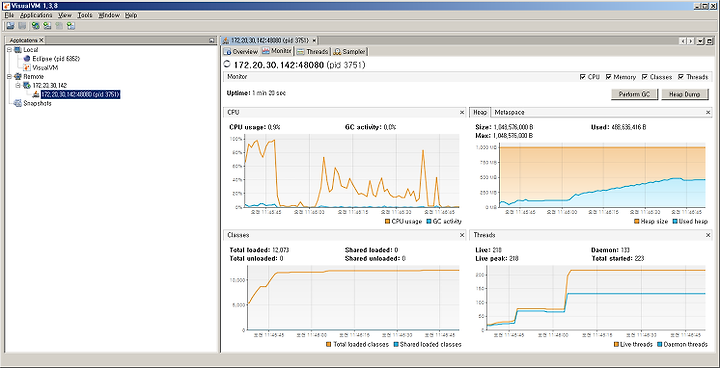Screen dimensions: 720x368
Task: Switch to the Overview tab
Action: tap(241, 51)
